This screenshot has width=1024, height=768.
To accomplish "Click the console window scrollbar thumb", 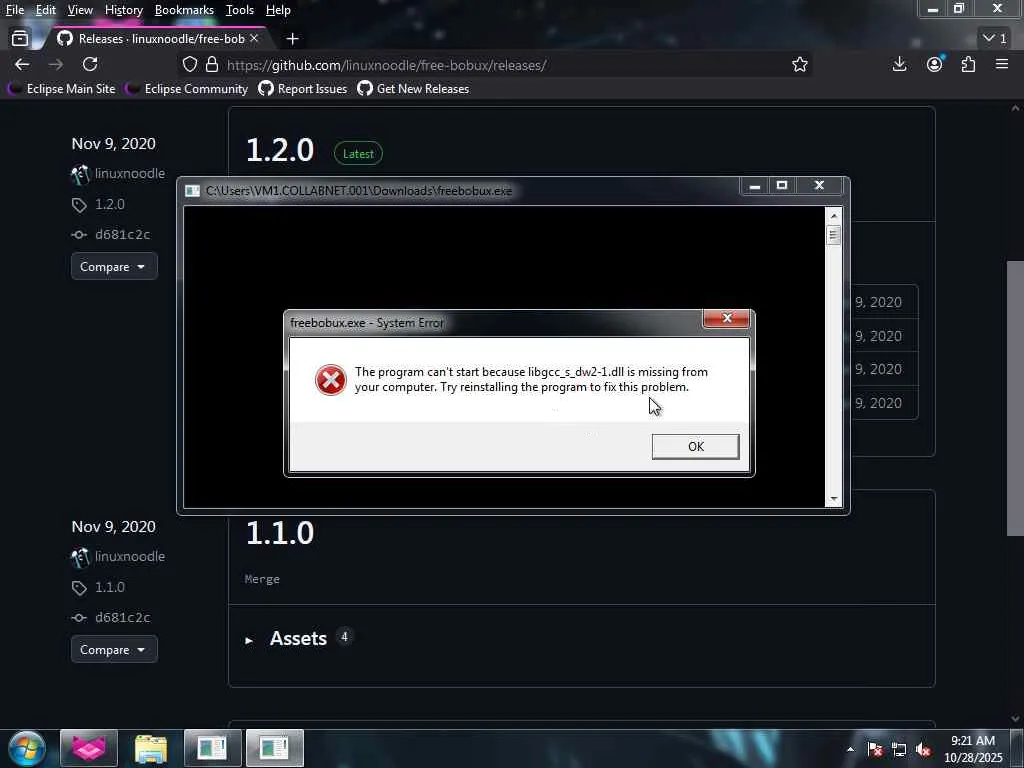I will (833, 234).
